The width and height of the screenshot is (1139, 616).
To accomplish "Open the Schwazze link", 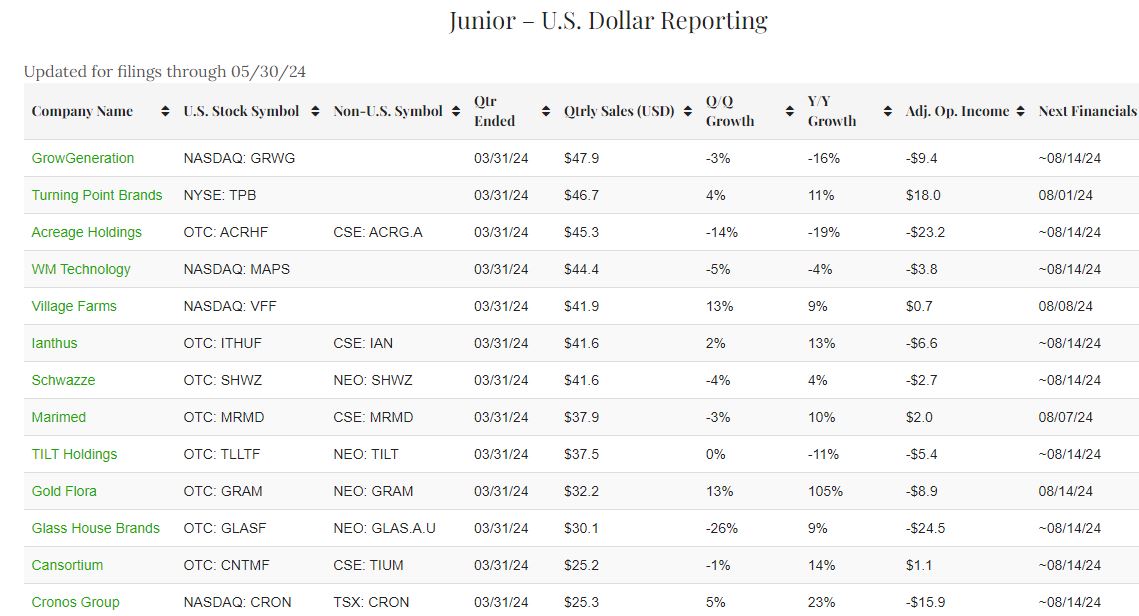I will 63,380.
